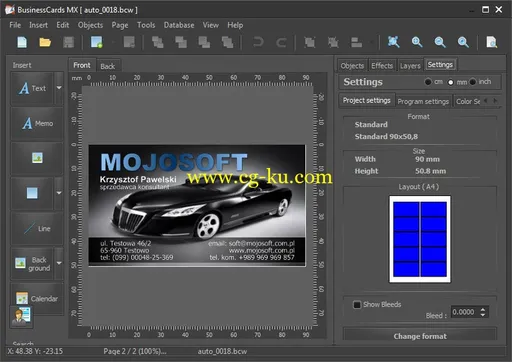Click the third object order icon
Screen dimensions: 512x362
coord(204,42)
